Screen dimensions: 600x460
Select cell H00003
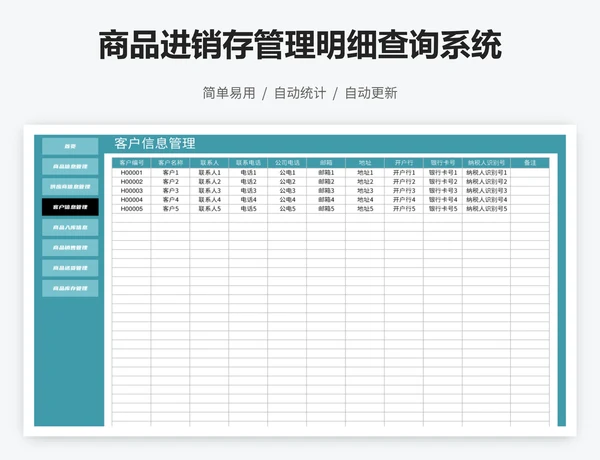[132, 191]
